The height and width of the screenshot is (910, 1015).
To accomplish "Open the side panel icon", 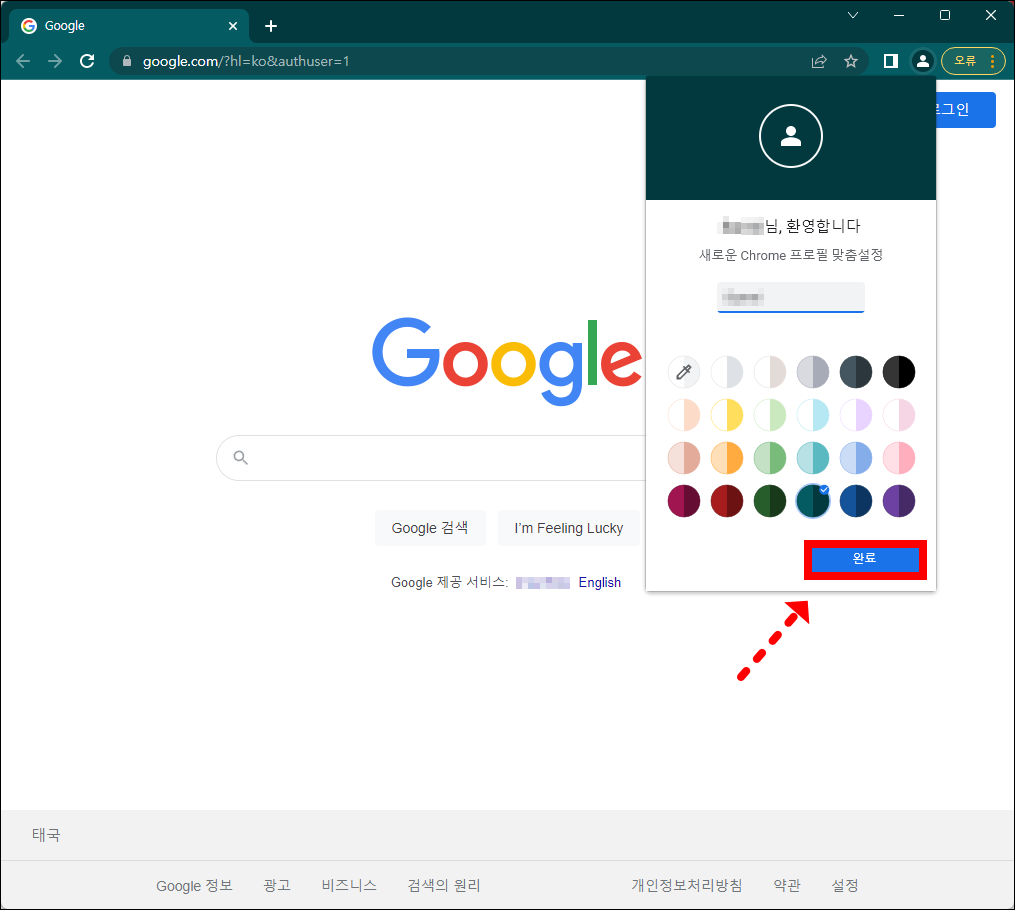I will (891, 61).
